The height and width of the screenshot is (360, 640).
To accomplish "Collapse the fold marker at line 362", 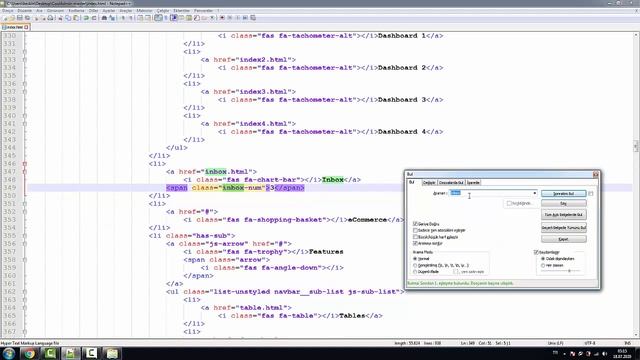I will tap(24, 291).
